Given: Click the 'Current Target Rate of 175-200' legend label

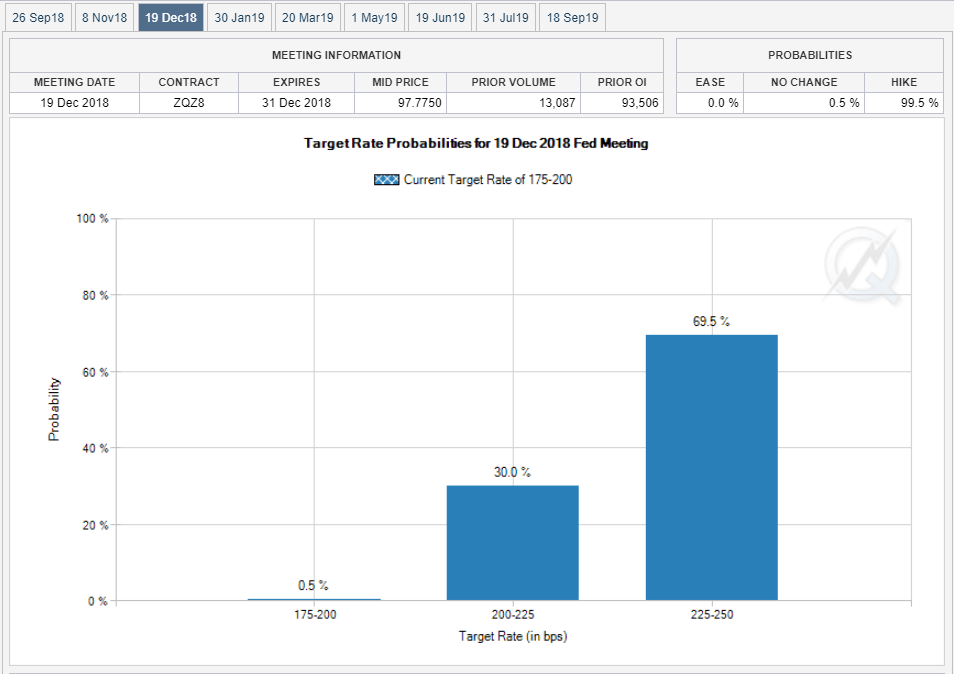Looking at the screenshot, I should tap(488, 179).
